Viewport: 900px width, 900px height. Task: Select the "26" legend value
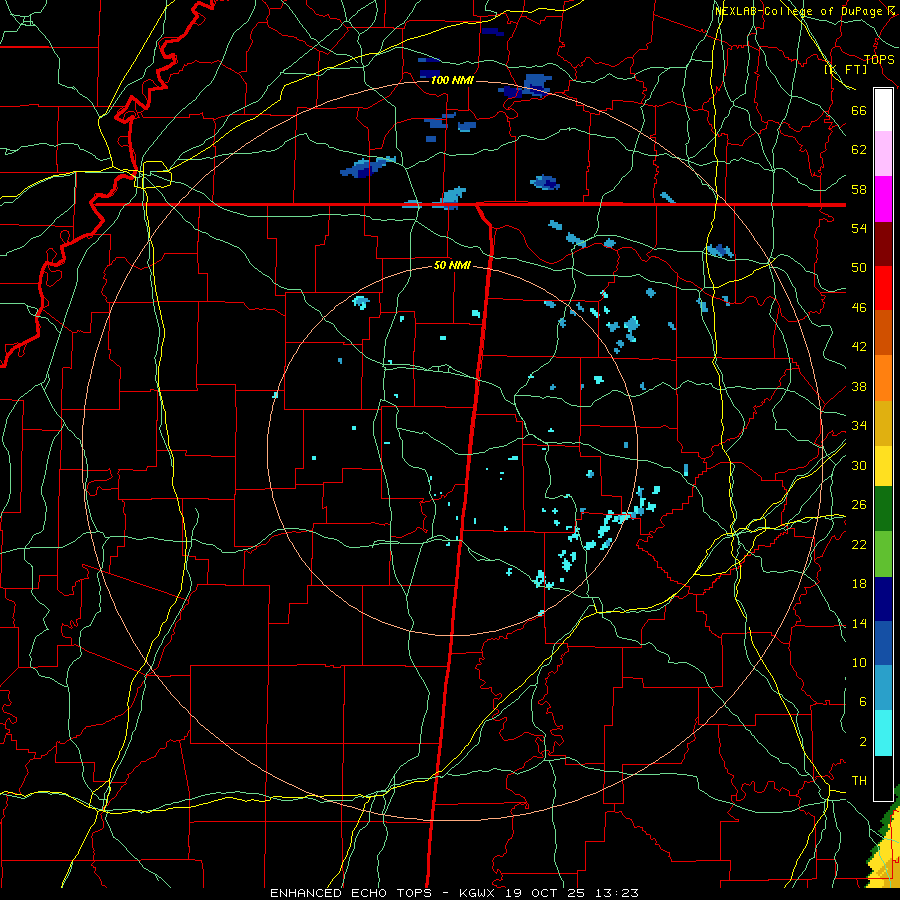(x=859, y=505)
